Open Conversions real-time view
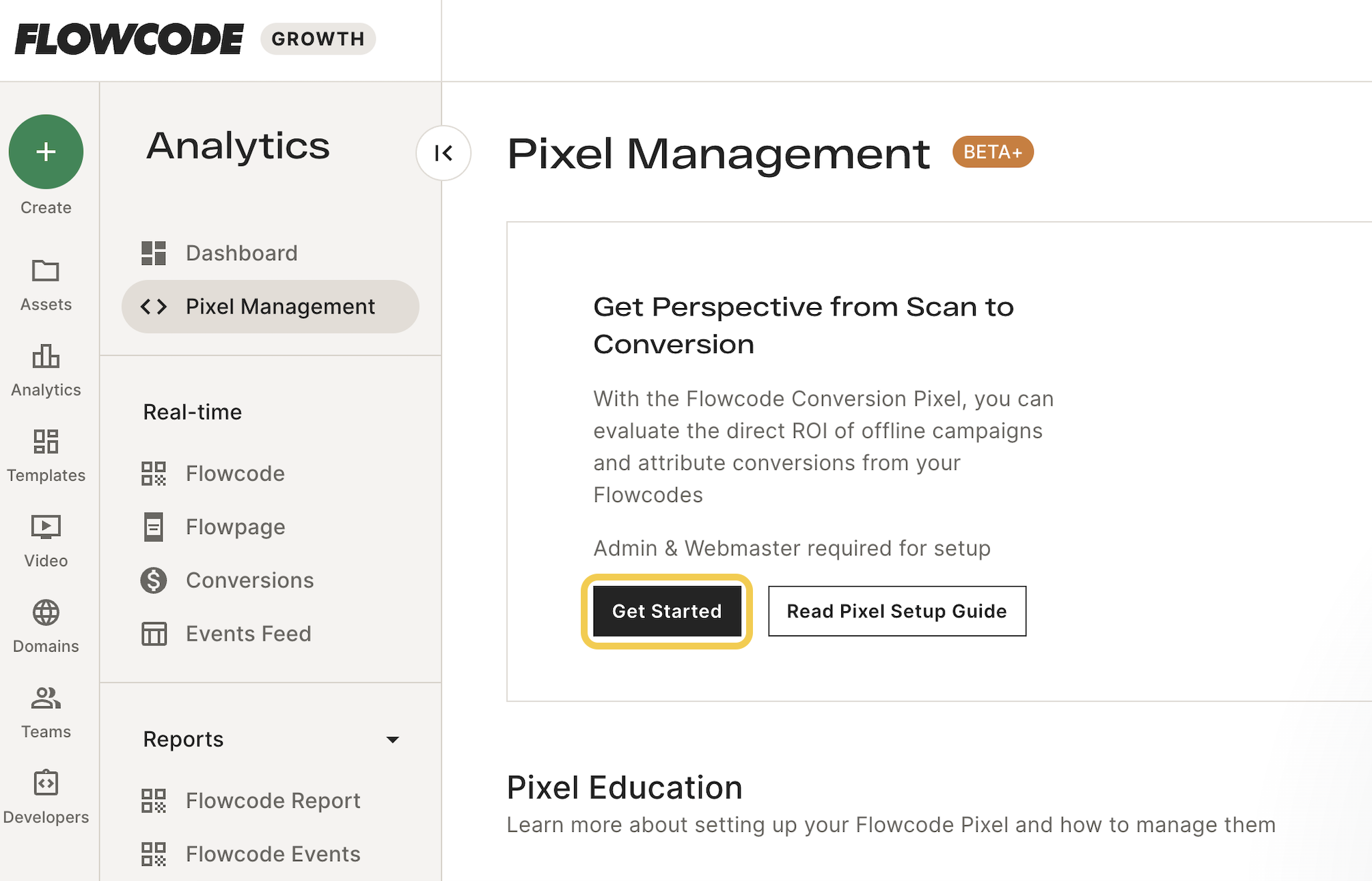The width and height of the screenshot is (1372, 881). [x=271, y=580]
